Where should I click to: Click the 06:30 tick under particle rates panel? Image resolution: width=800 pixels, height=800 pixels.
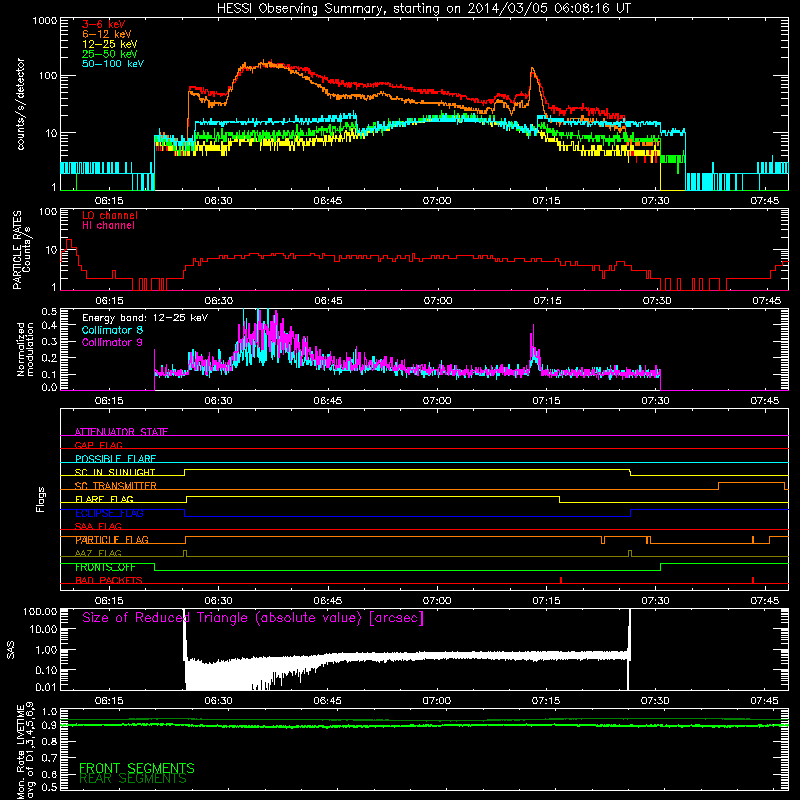(218, 301)
